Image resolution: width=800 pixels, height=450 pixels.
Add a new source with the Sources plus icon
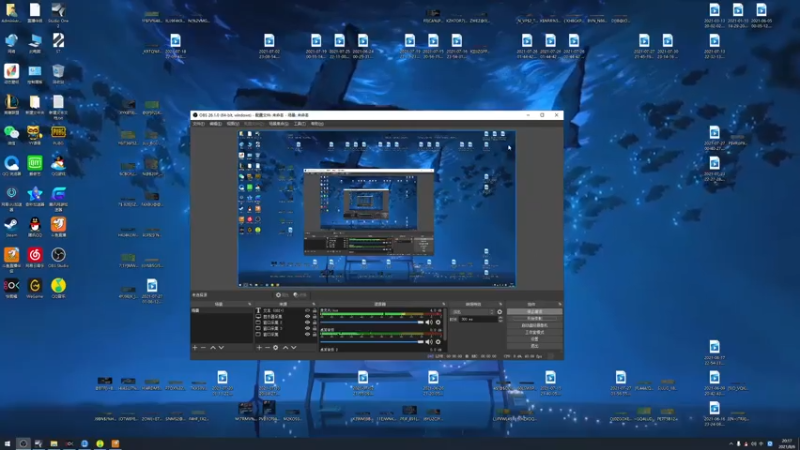point(259,347)
